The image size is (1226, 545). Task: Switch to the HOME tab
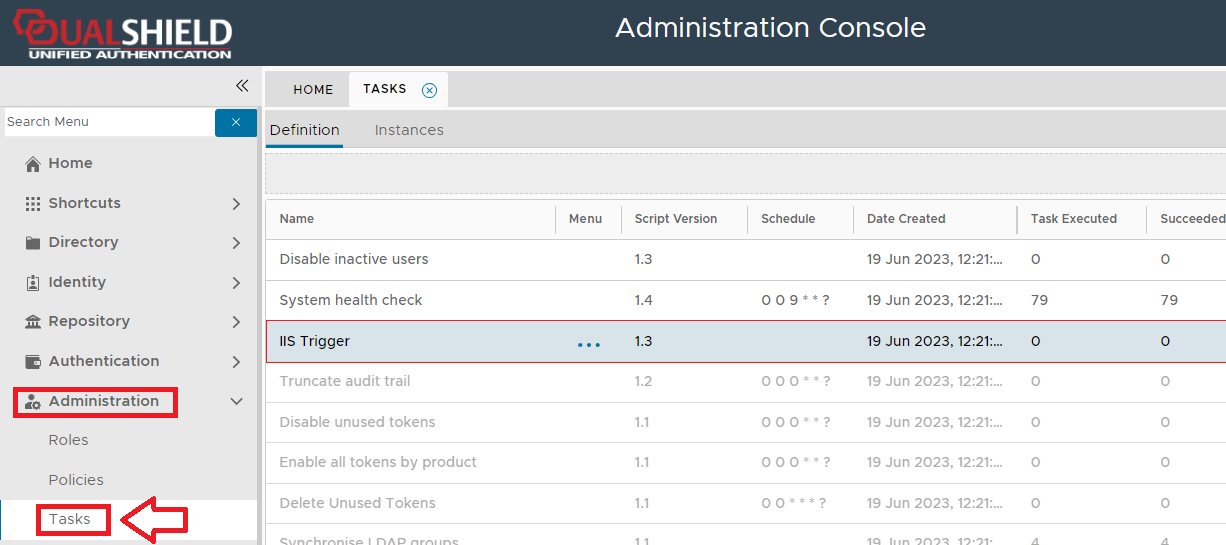tap(313, 90)
